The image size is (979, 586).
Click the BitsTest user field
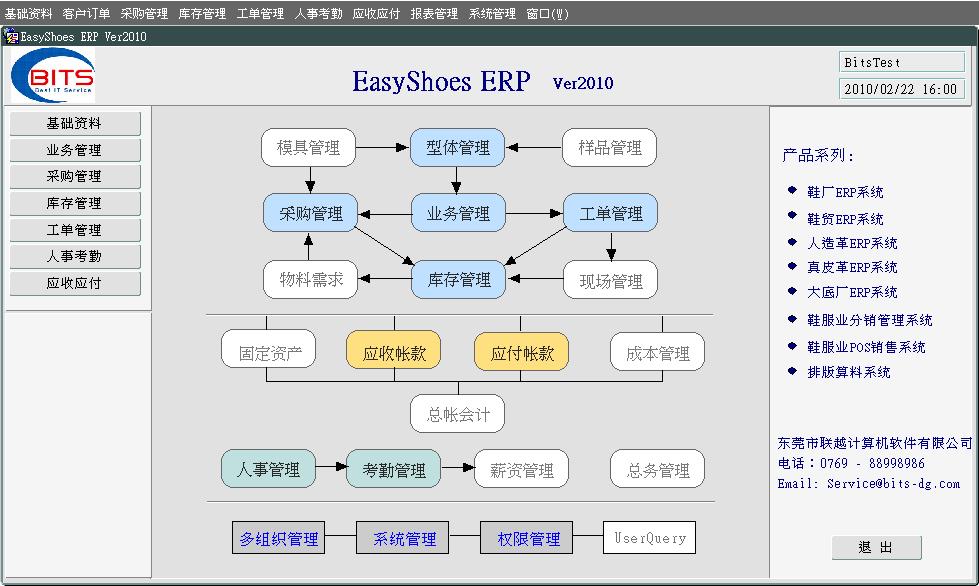pos(902,62)
